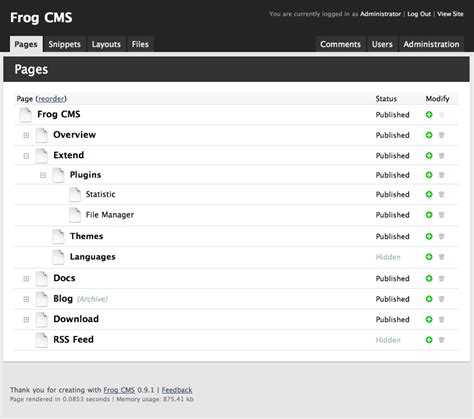
Task: Open the Blog page
Action: tap(63, 299)
